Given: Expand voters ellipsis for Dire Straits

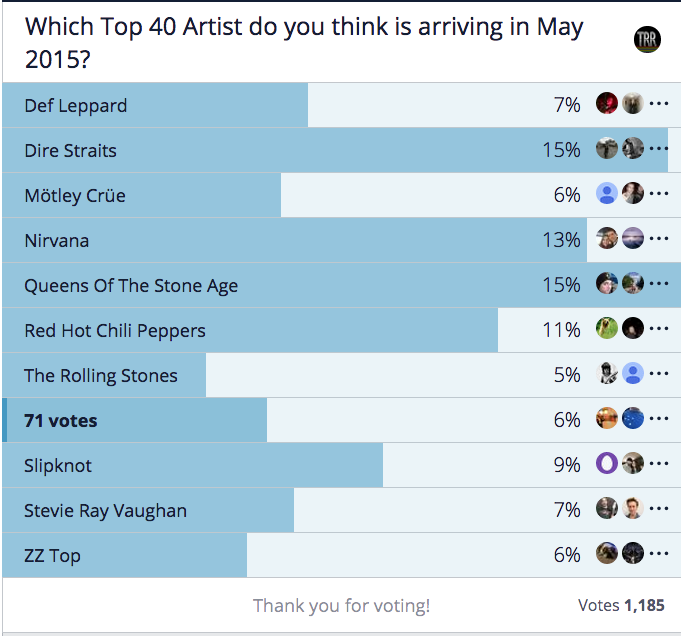Looking at the screenshot, I should pyautogui.click(x=659, y=149).
